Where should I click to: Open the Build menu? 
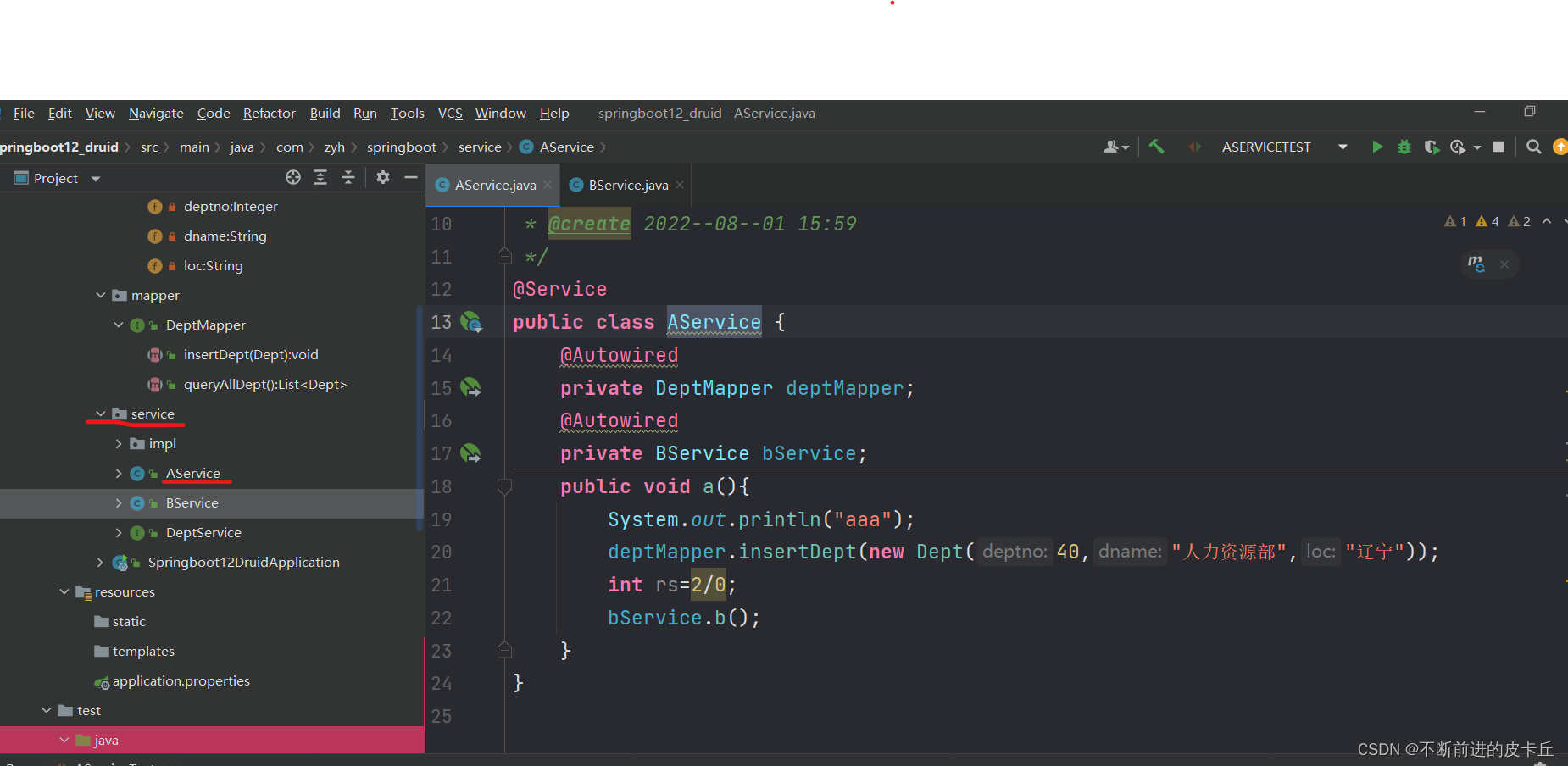[325, 113]
